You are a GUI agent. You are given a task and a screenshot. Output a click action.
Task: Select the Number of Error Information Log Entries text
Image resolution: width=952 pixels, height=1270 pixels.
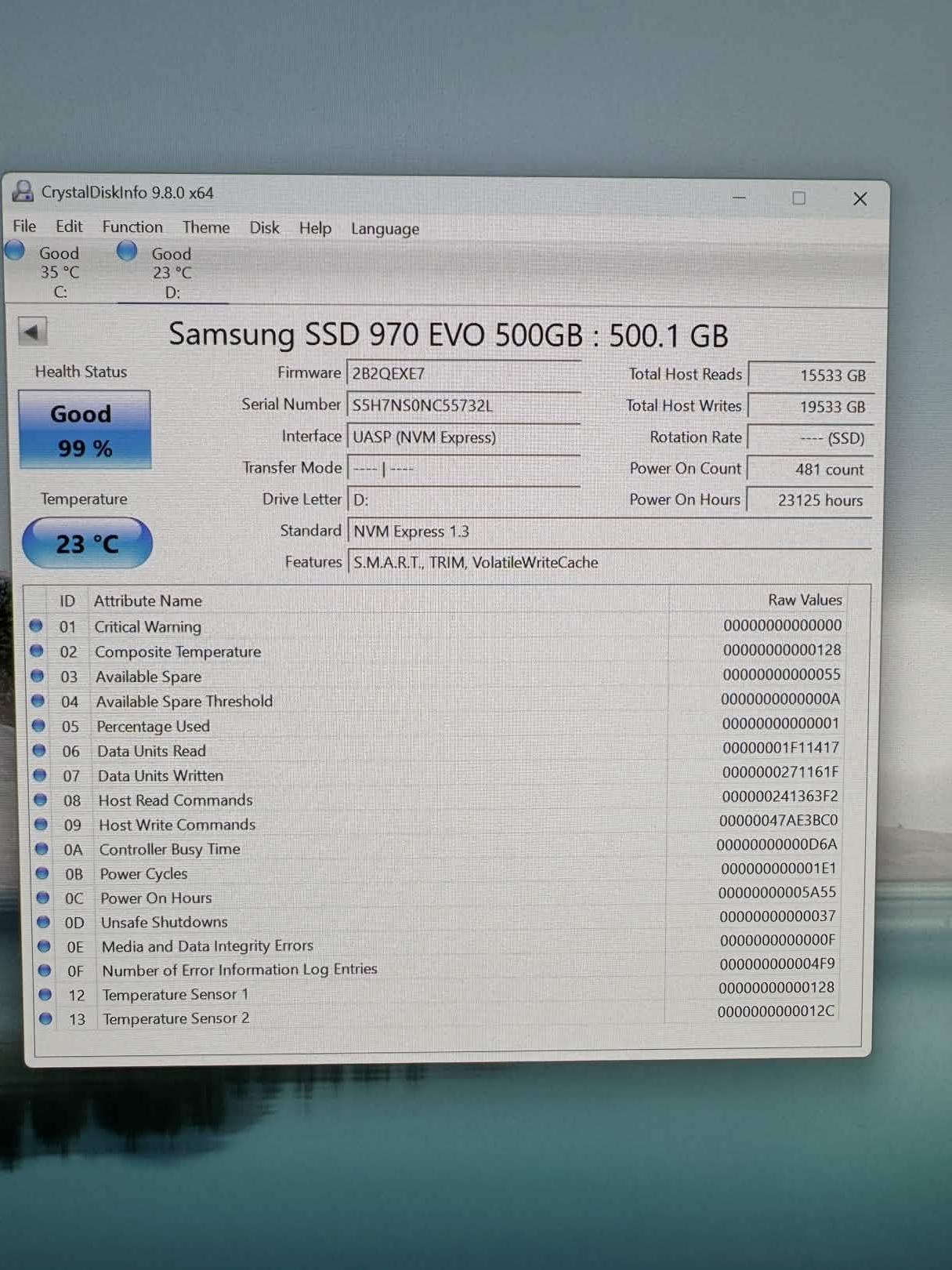240,970
